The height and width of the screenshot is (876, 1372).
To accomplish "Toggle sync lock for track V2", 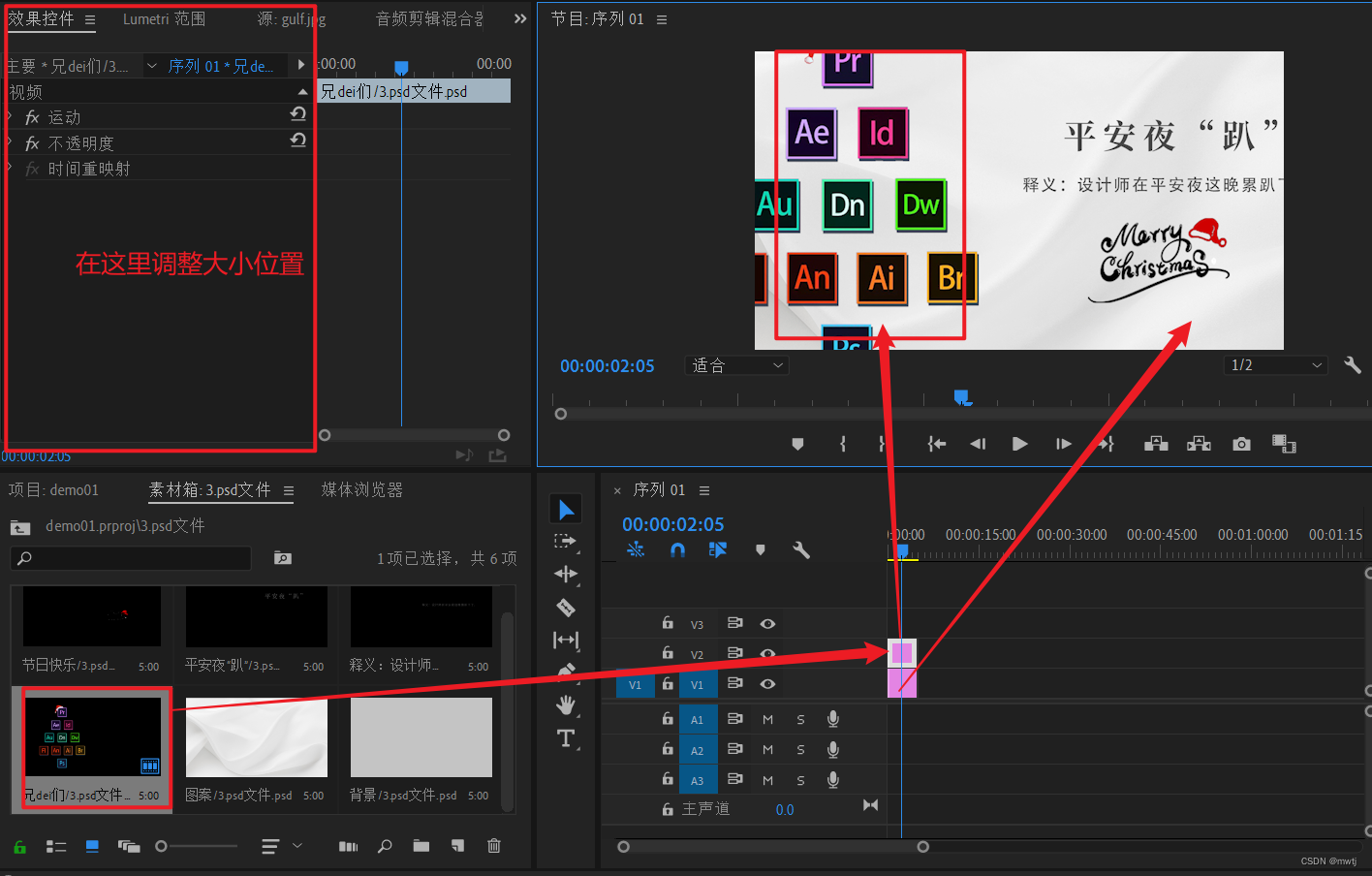I will pyautogui.click(x=735, y=654).
